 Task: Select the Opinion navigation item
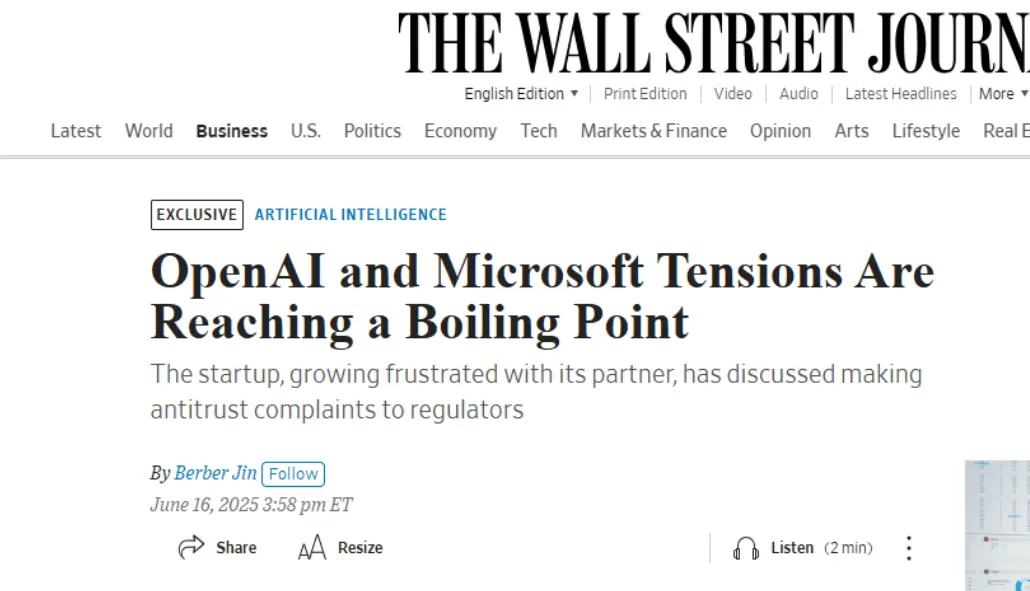[780, 131]
